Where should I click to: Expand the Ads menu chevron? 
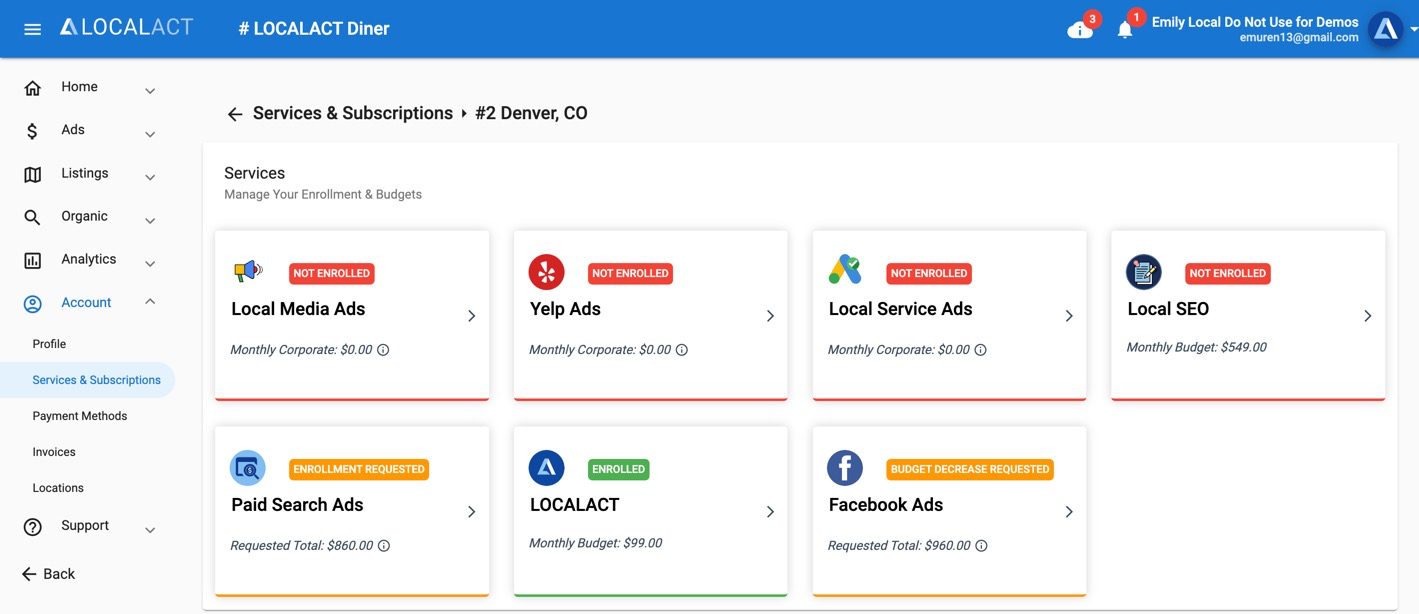click(x=150, y=134)
